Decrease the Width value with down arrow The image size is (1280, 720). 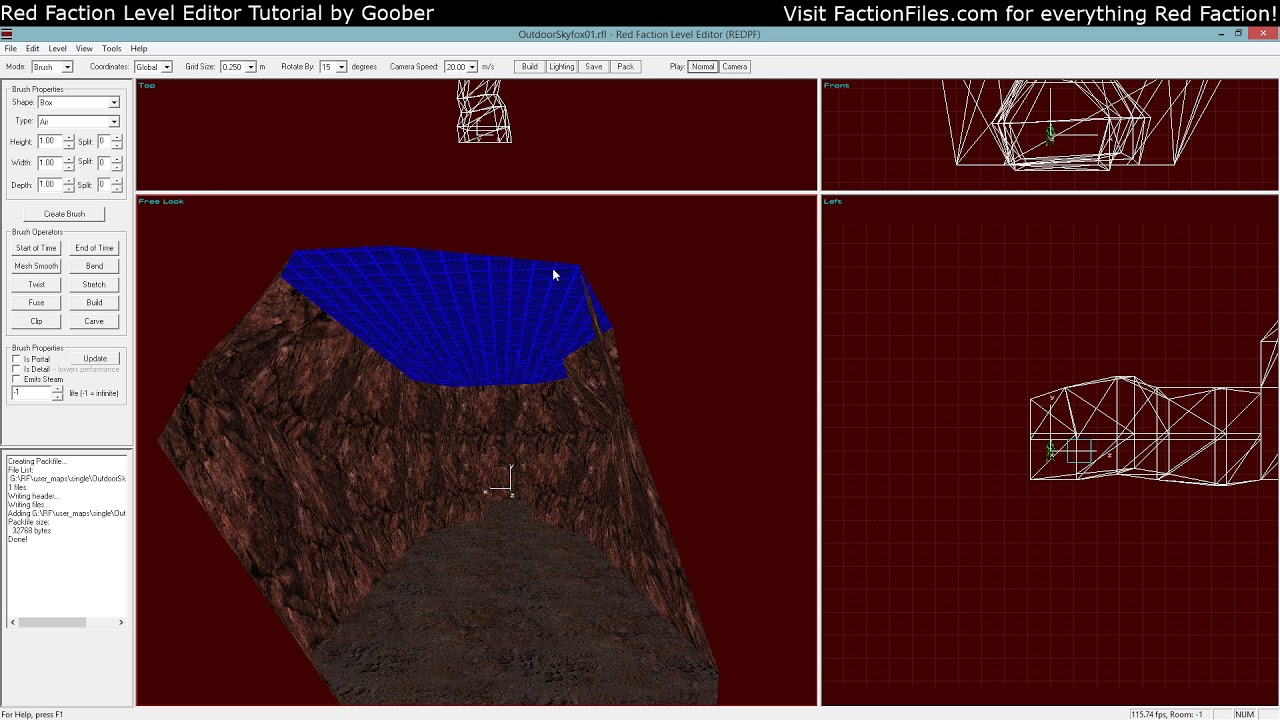pyautogui.click(x=68, y=167)
